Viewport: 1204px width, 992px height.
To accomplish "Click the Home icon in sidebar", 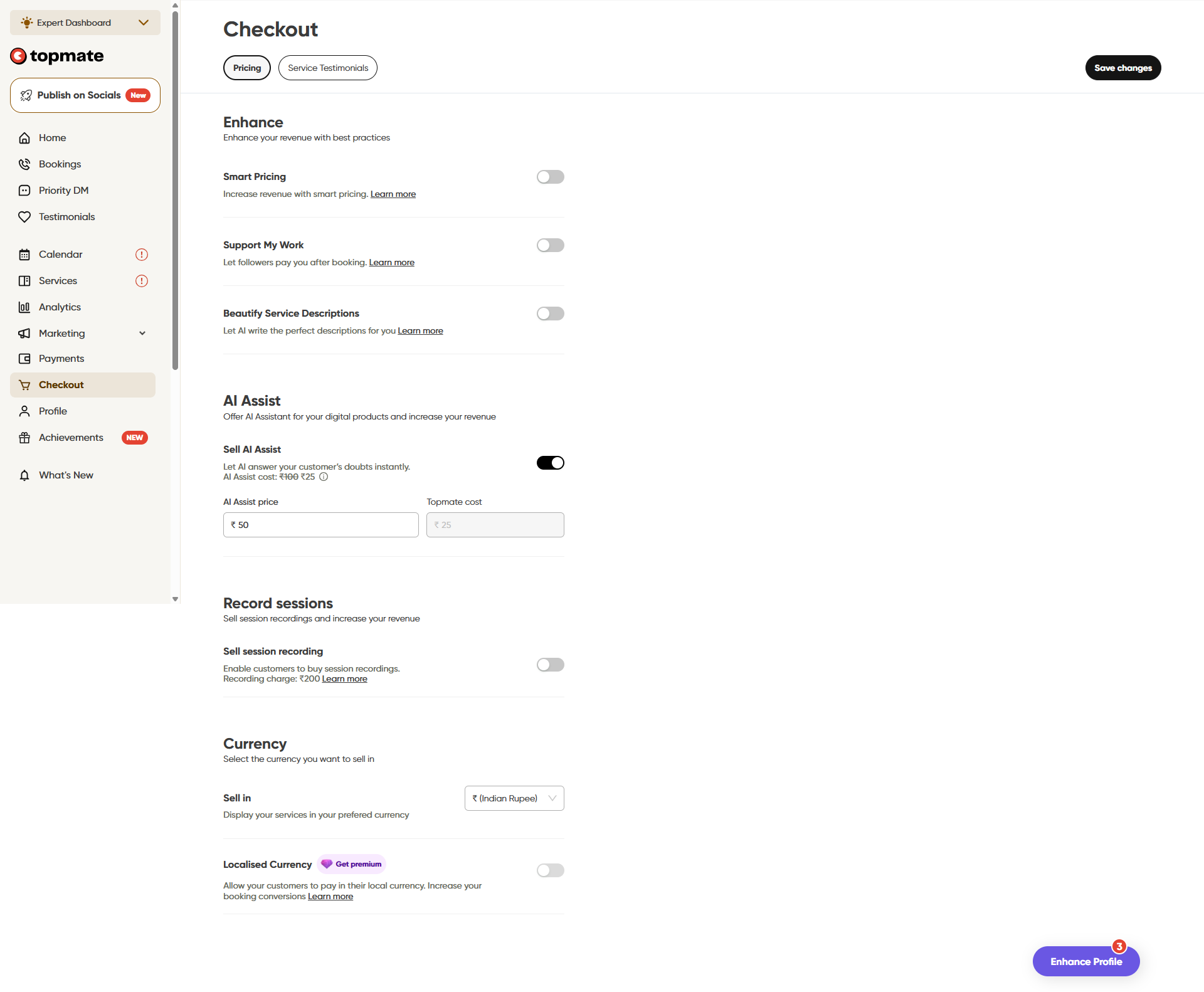I will [x=24, y=138].
